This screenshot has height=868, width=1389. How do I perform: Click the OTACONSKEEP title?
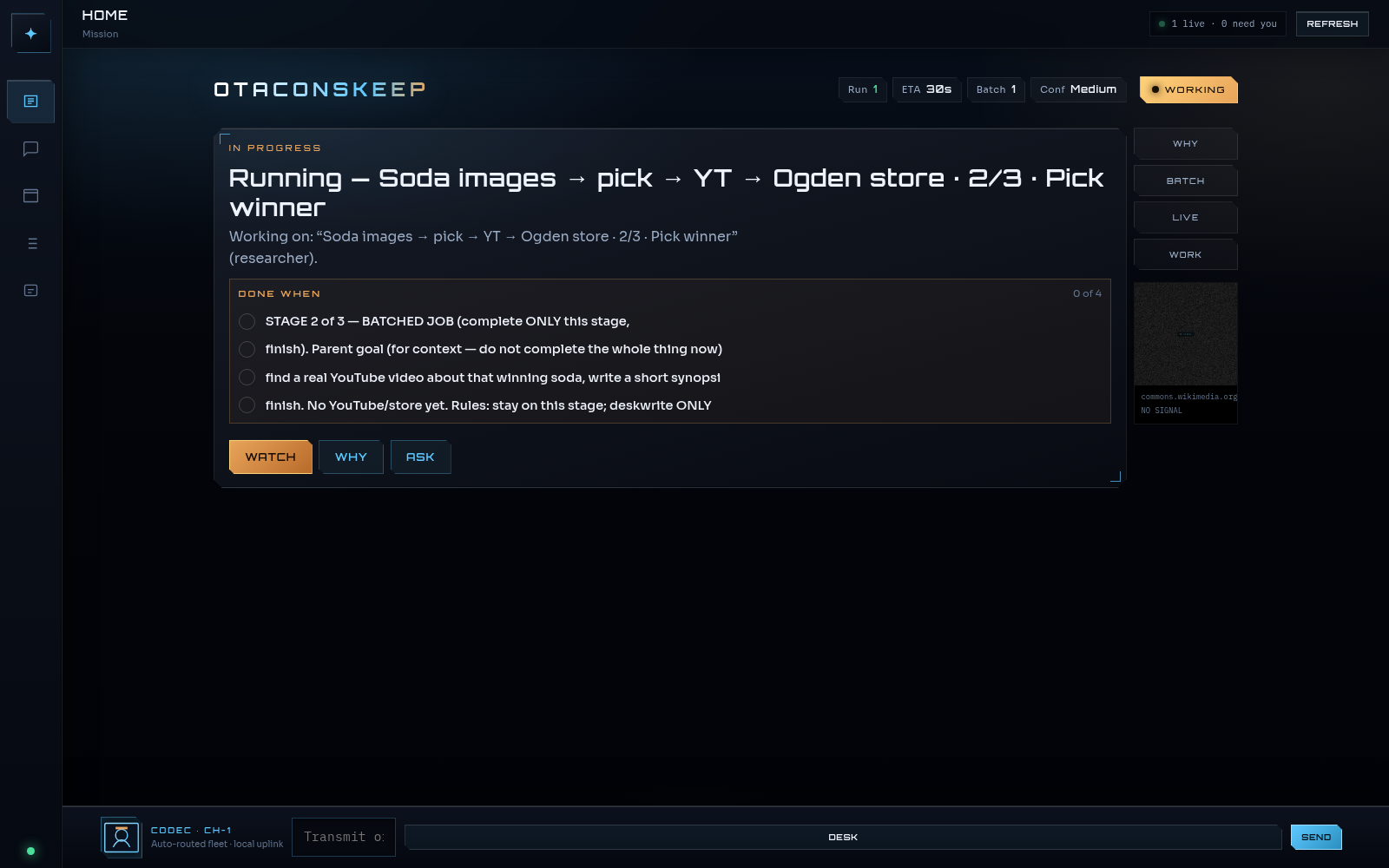click(319, 90)
